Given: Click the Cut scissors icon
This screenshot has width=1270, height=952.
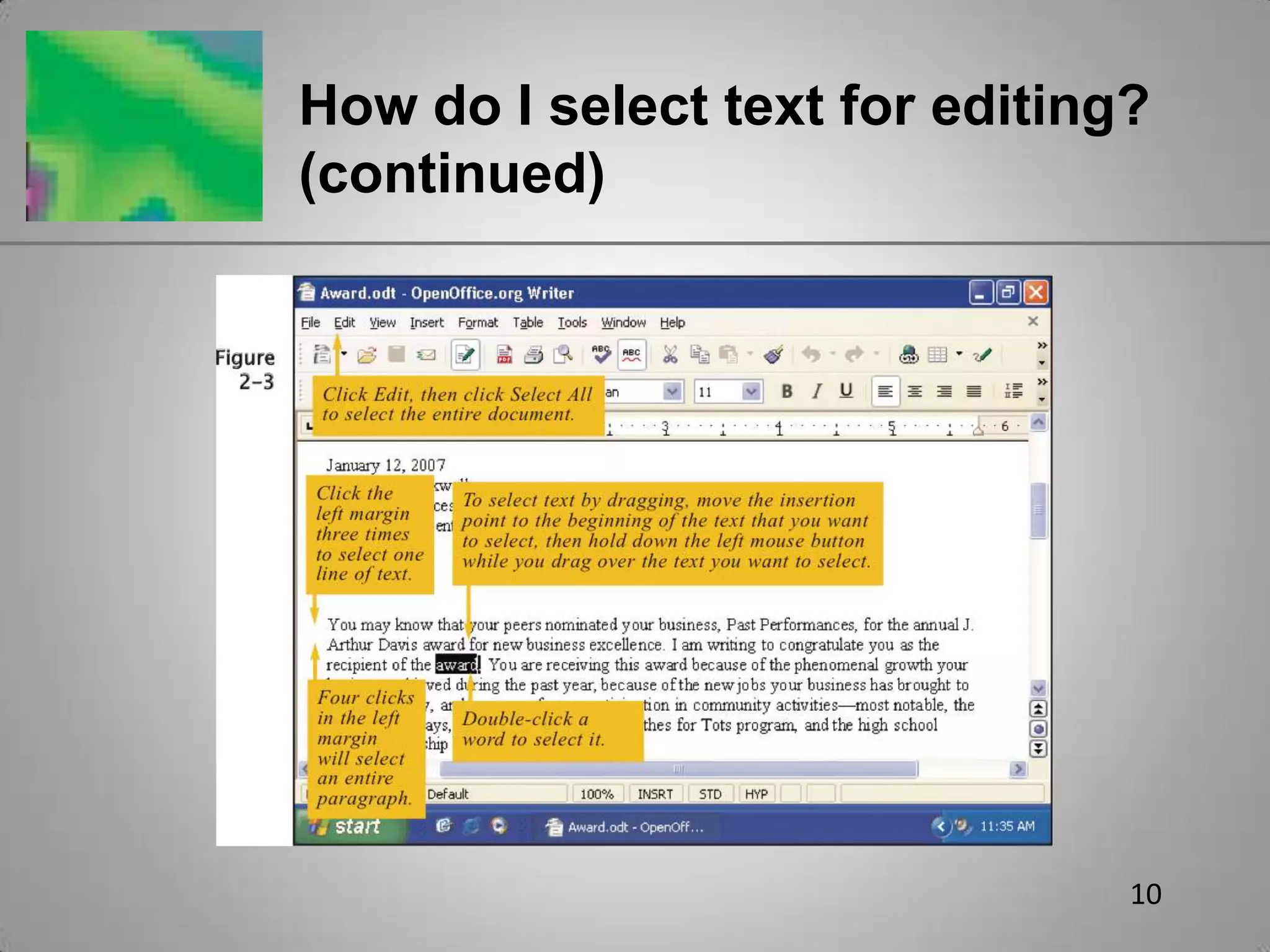Looking at the screenshot, I should pos(670,355).
